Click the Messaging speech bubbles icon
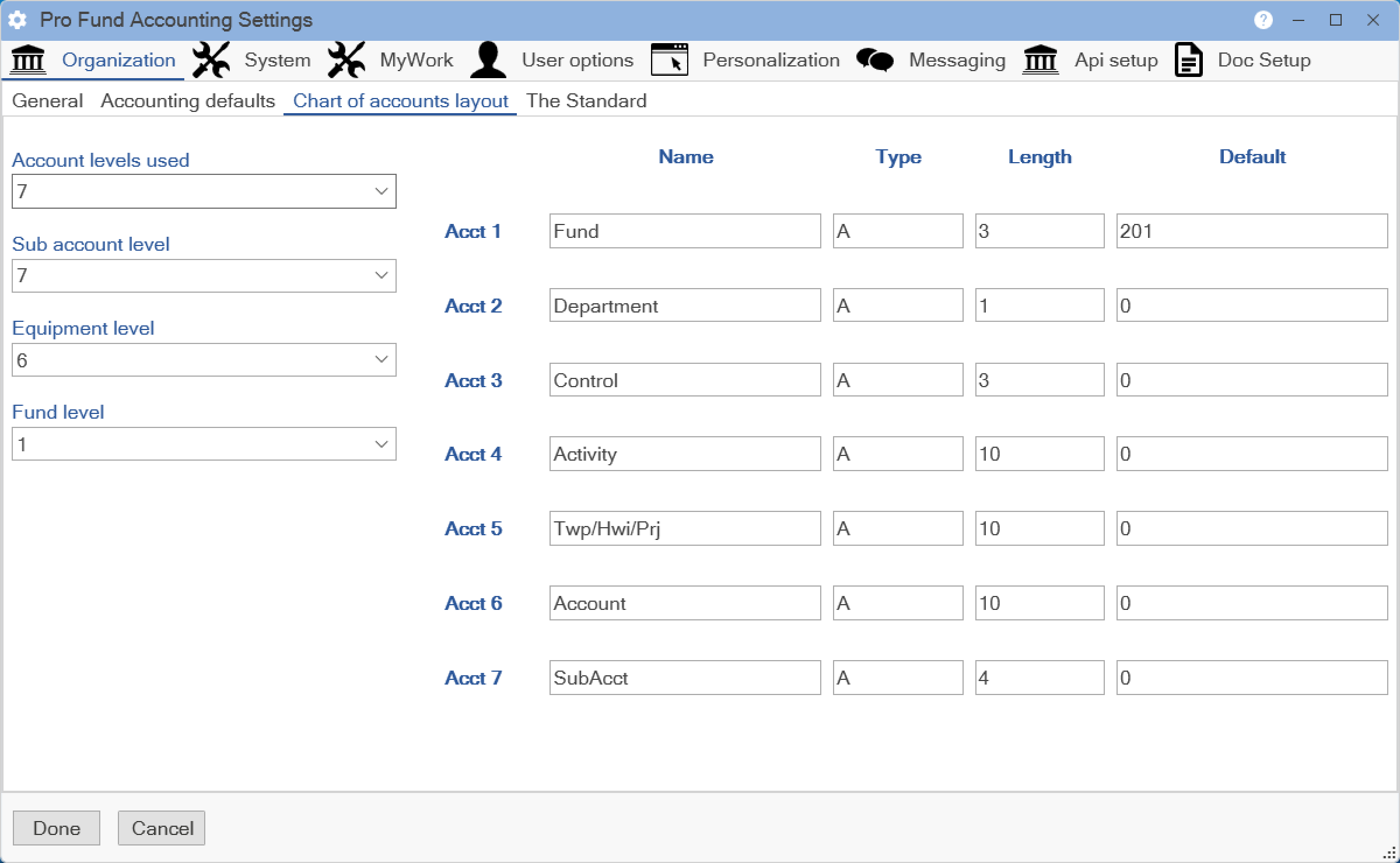The width and height of the screenshot is (1400, 863). coord(874,60)
